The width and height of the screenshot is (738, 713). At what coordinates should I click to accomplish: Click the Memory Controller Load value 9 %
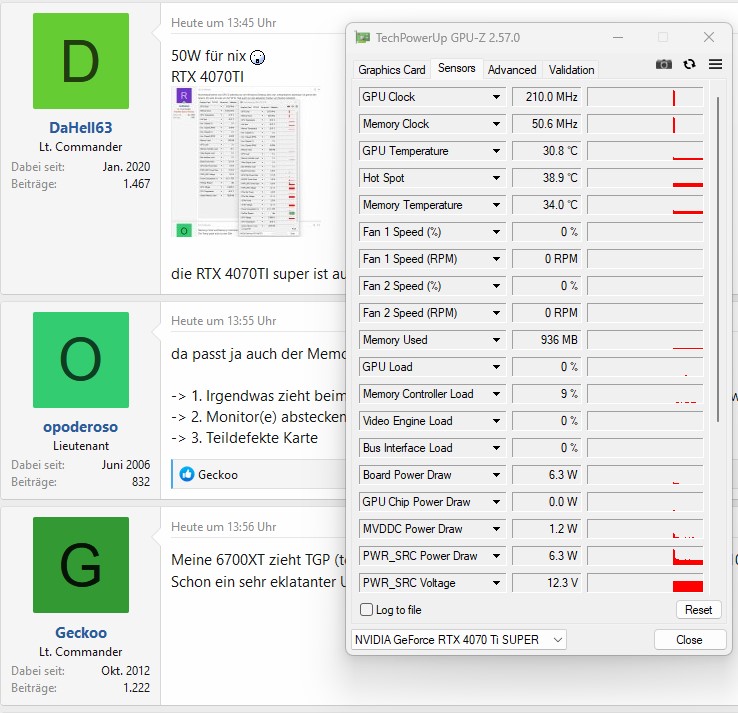546,394
